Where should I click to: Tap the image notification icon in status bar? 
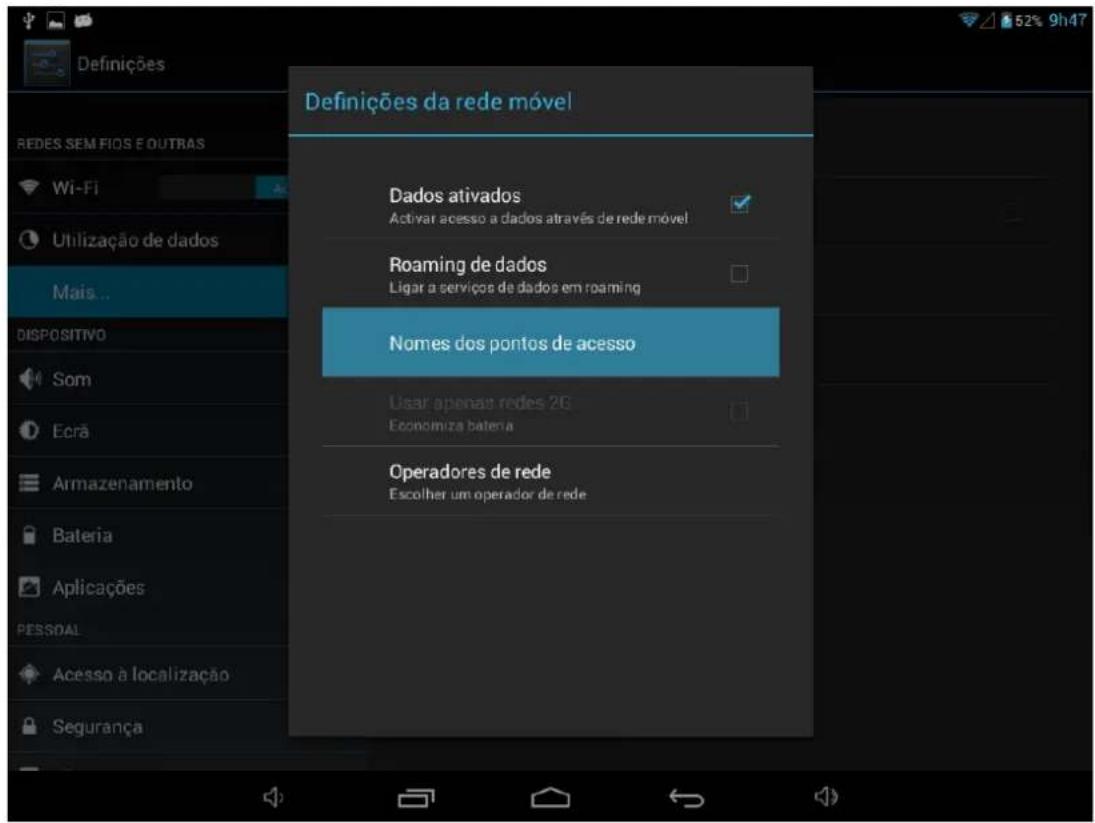coord(55,21)
